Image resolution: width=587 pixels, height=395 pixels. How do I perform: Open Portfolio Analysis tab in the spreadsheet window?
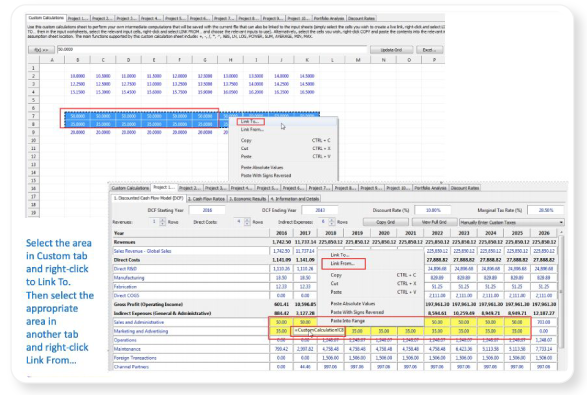(x=329, y=18)
